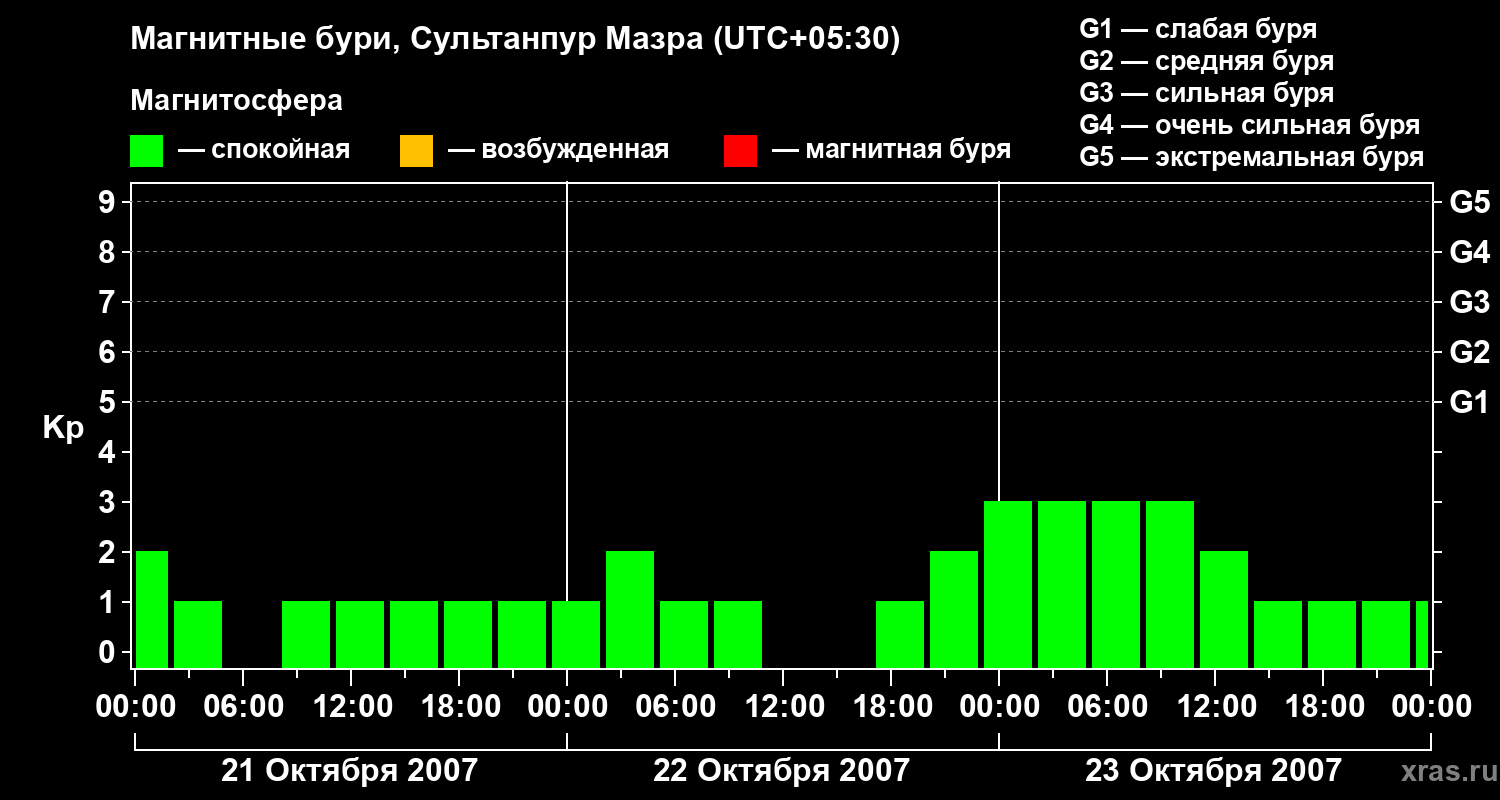This screenshot has width=1500, height=800.
Task: Click the 18:00 time label under 22 Октября
Action: point(891,707)
